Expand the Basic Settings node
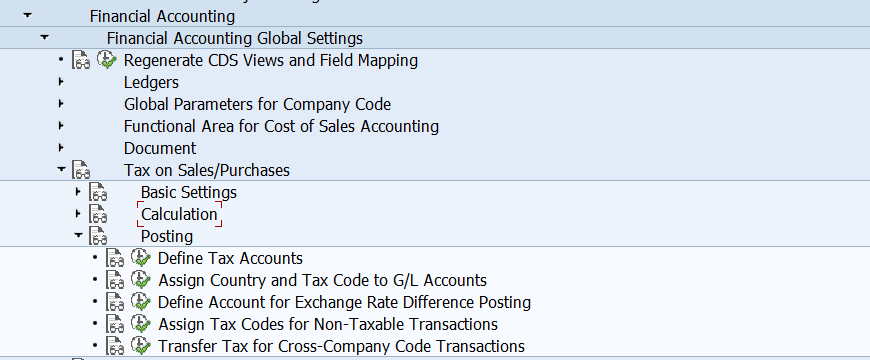The width and height of the screenshot is (870, 360). (x=78, y=192)
